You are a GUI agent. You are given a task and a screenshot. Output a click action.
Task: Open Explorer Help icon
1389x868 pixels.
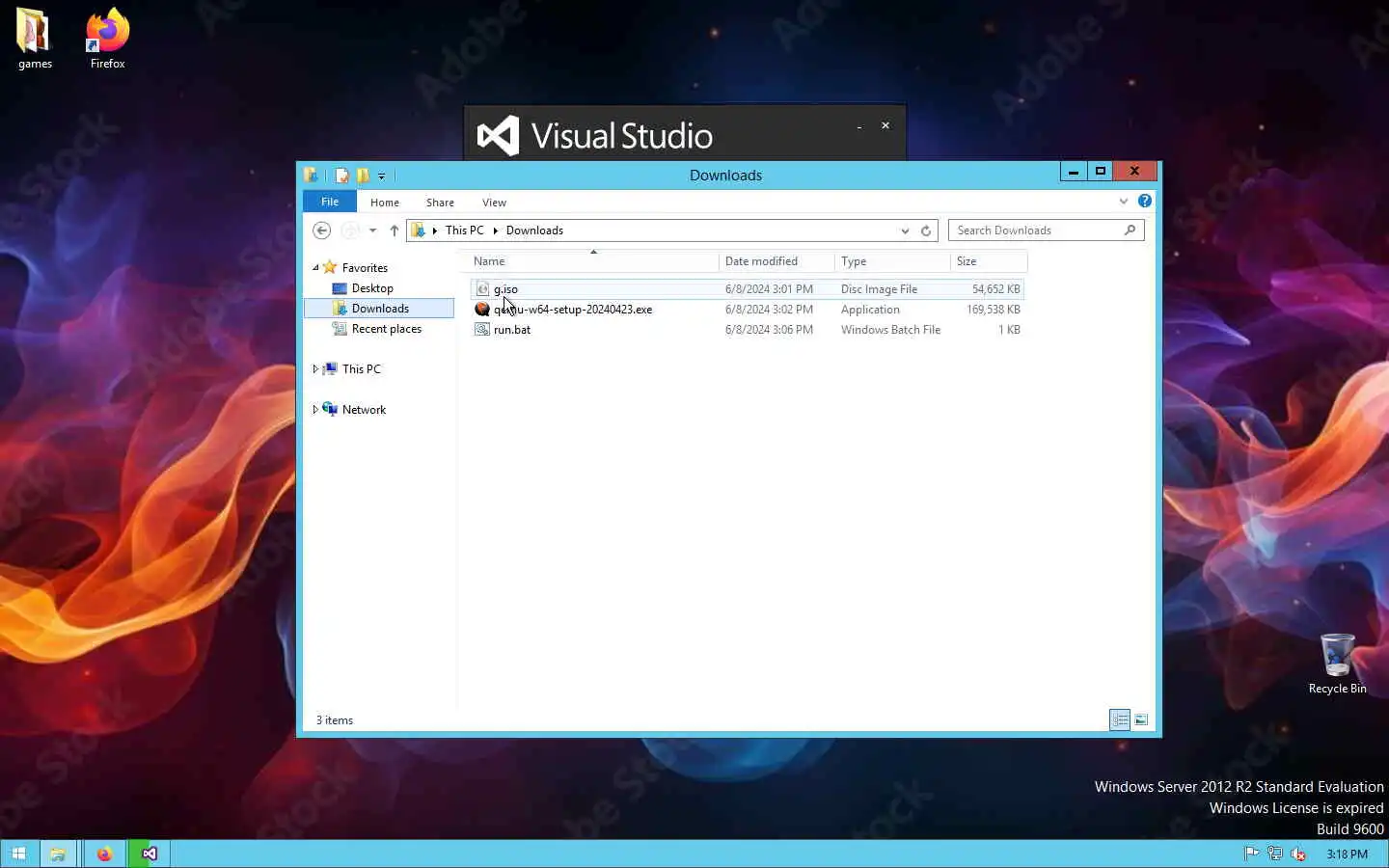[1144, 201]
